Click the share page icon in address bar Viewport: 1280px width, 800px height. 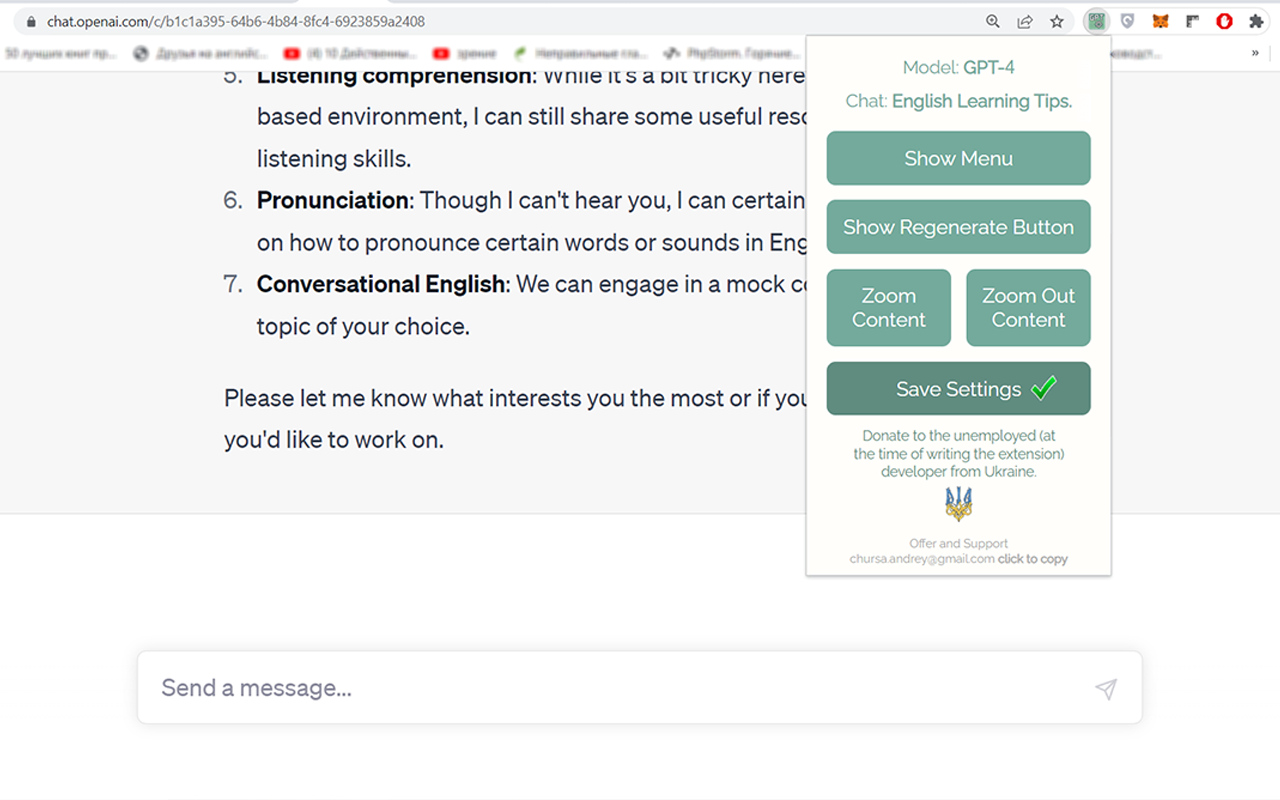pos(1025,21)
